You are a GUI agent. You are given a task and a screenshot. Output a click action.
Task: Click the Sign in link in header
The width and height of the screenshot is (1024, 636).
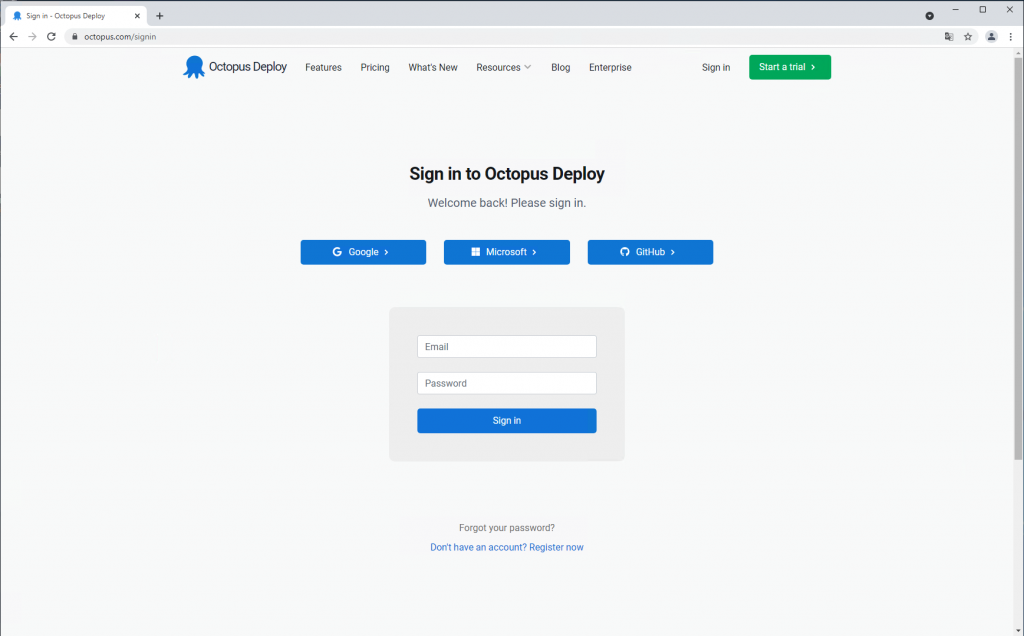tap(716, 67)
